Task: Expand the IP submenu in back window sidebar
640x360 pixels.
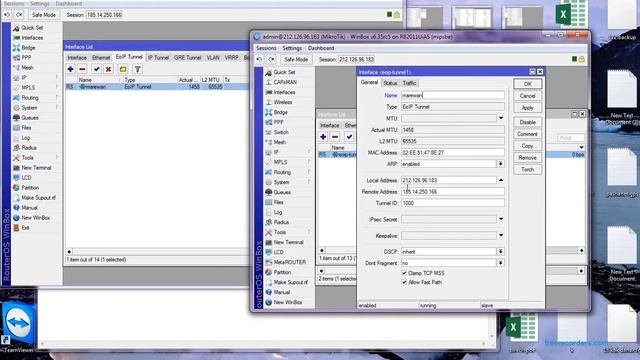Action: pos(57,78)
